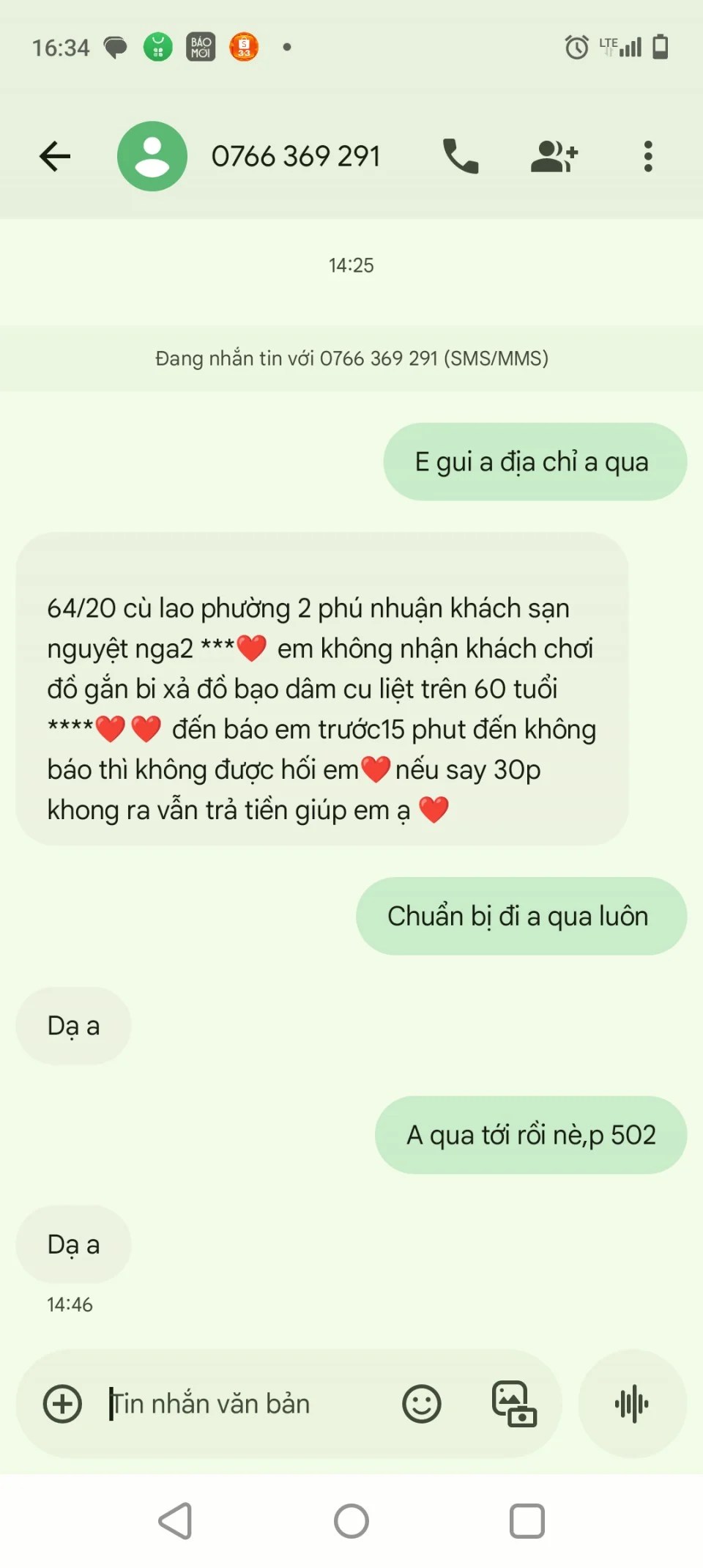Tap the plus attachment button
Screen dimensions: 703x1568
click(63, 1404)
